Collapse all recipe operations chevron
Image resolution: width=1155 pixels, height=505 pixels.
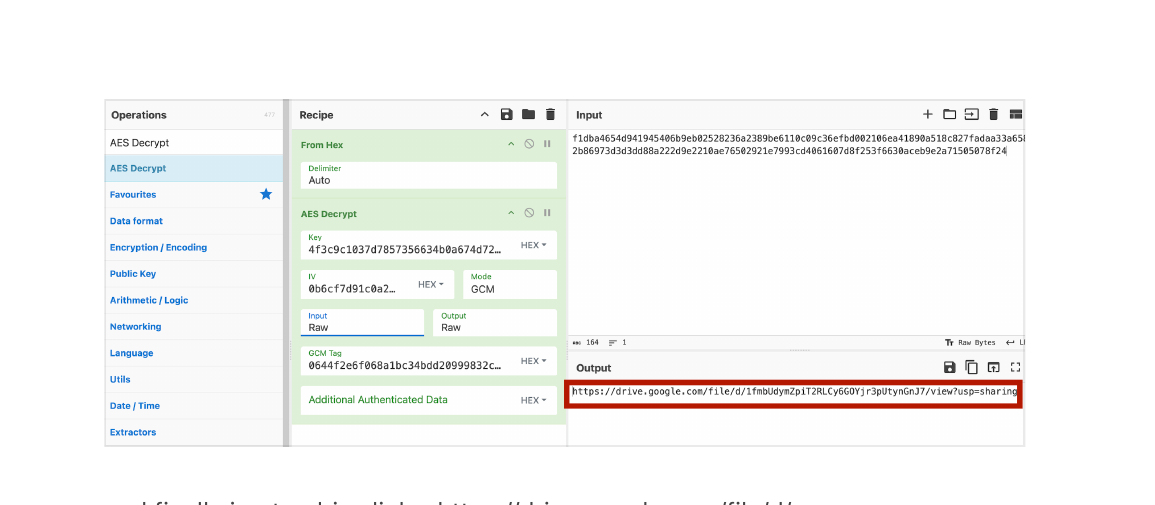coord(484,114)
